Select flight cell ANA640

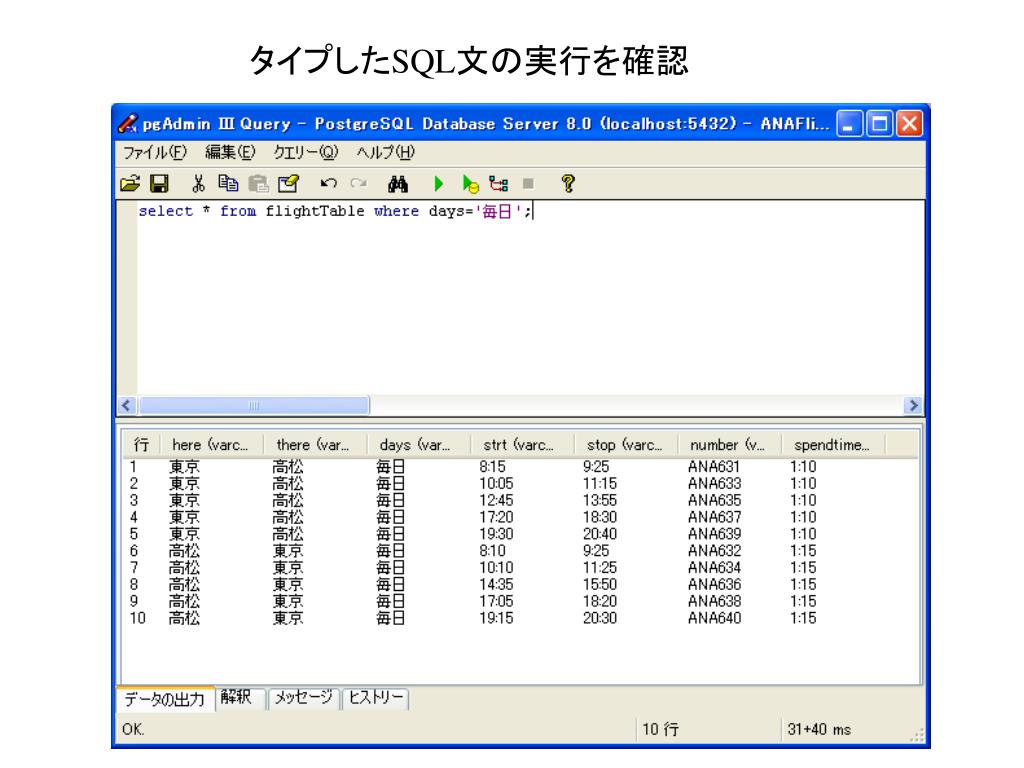point(714,618)
